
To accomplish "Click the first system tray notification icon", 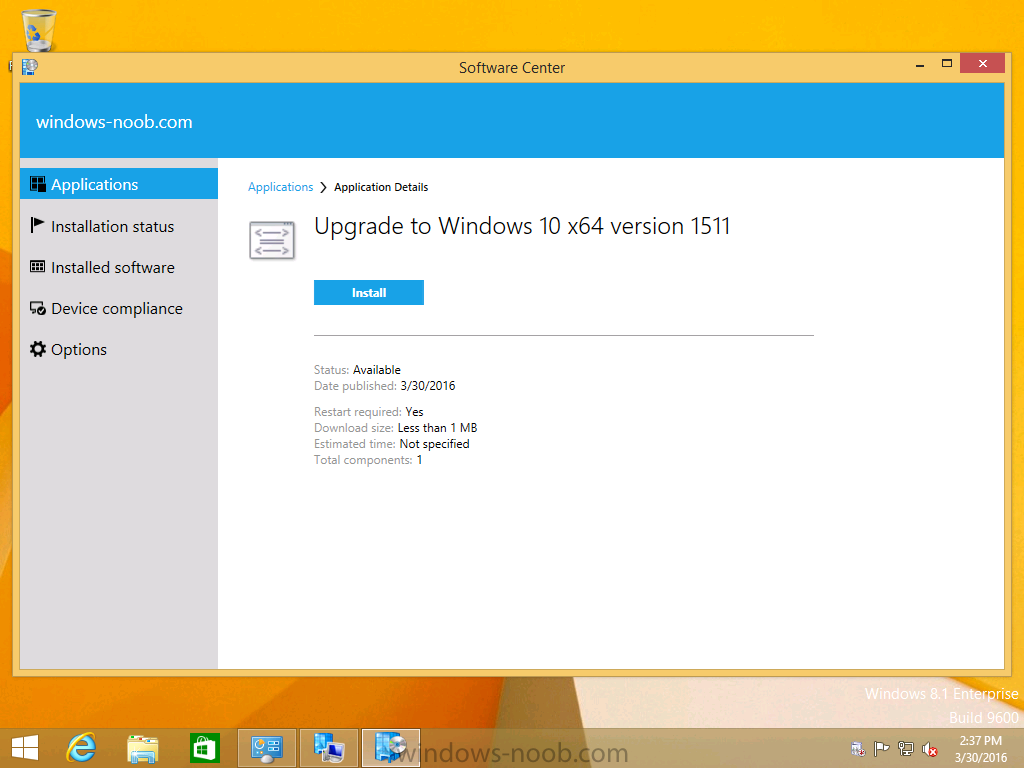I will [x=858, y=749].
